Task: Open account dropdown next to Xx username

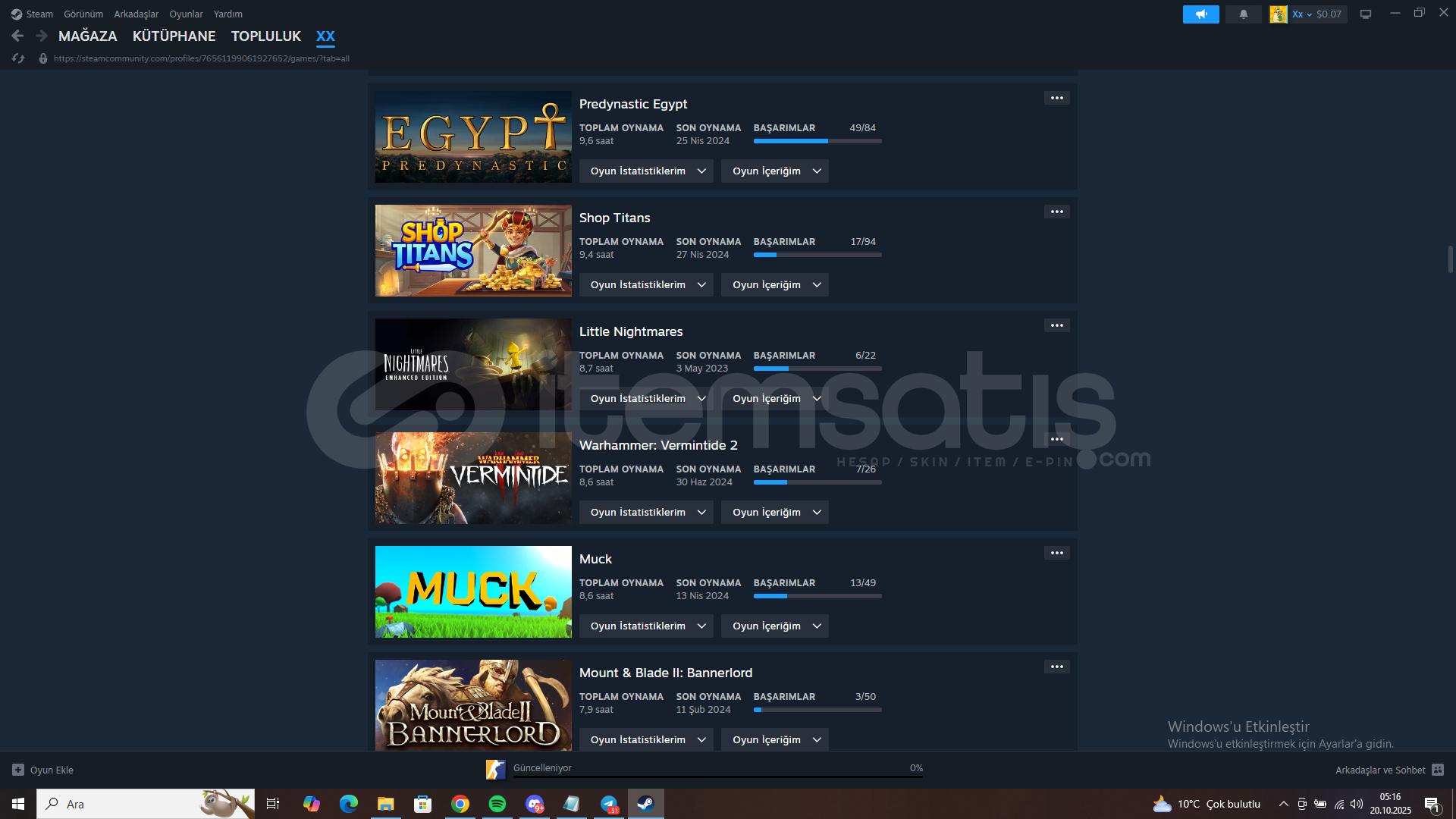Action: pyautogui.click(x=1309, y=14)
